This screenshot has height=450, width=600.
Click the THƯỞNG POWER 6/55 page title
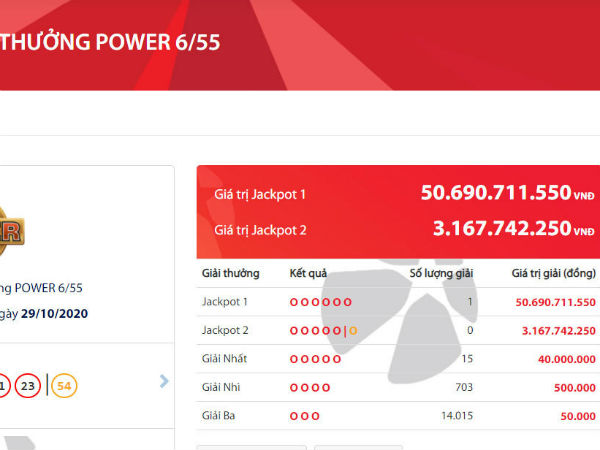(110, 42)
